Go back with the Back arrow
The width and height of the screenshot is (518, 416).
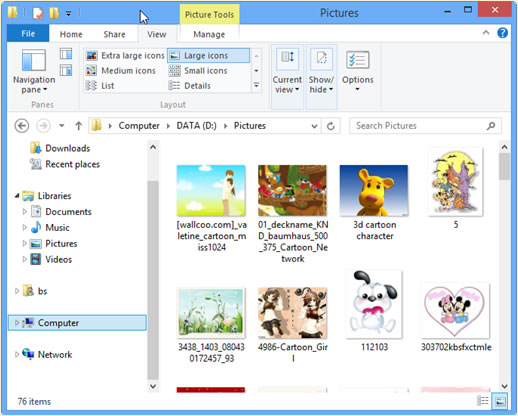pos(22,126)
